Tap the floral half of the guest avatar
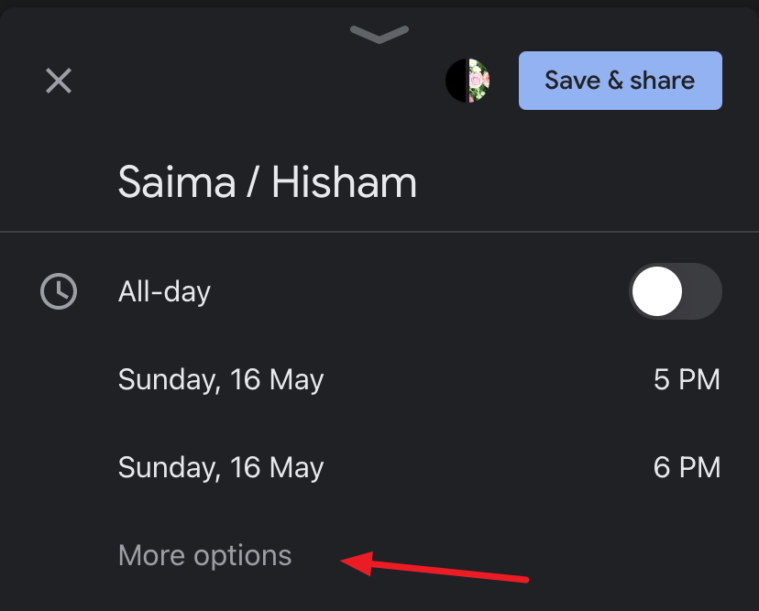 pos(479,80)
